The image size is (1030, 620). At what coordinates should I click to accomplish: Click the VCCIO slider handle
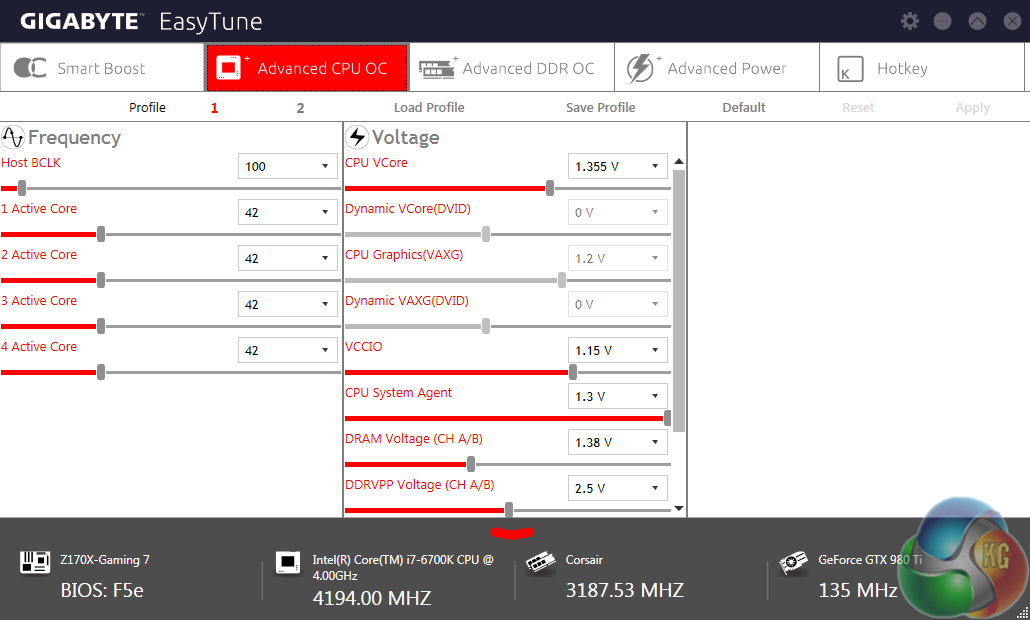click(x=573, y=372)
